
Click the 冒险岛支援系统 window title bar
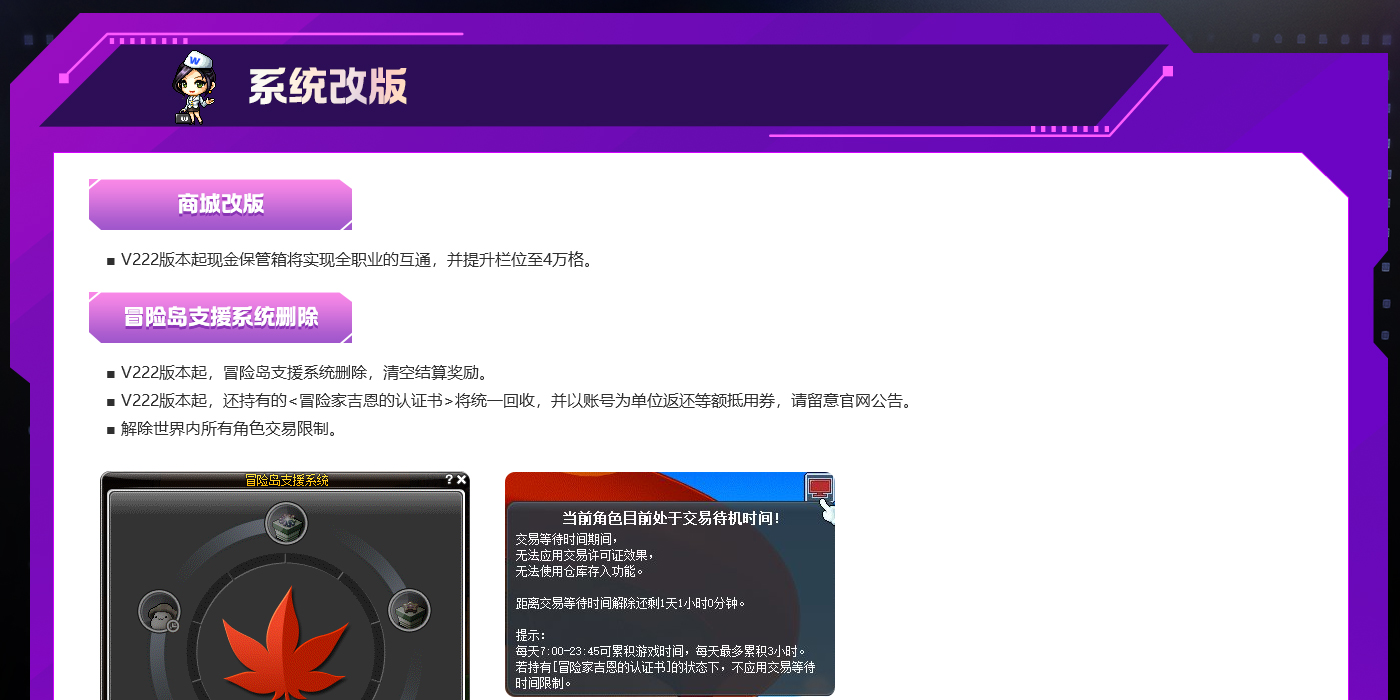point(286,480)
